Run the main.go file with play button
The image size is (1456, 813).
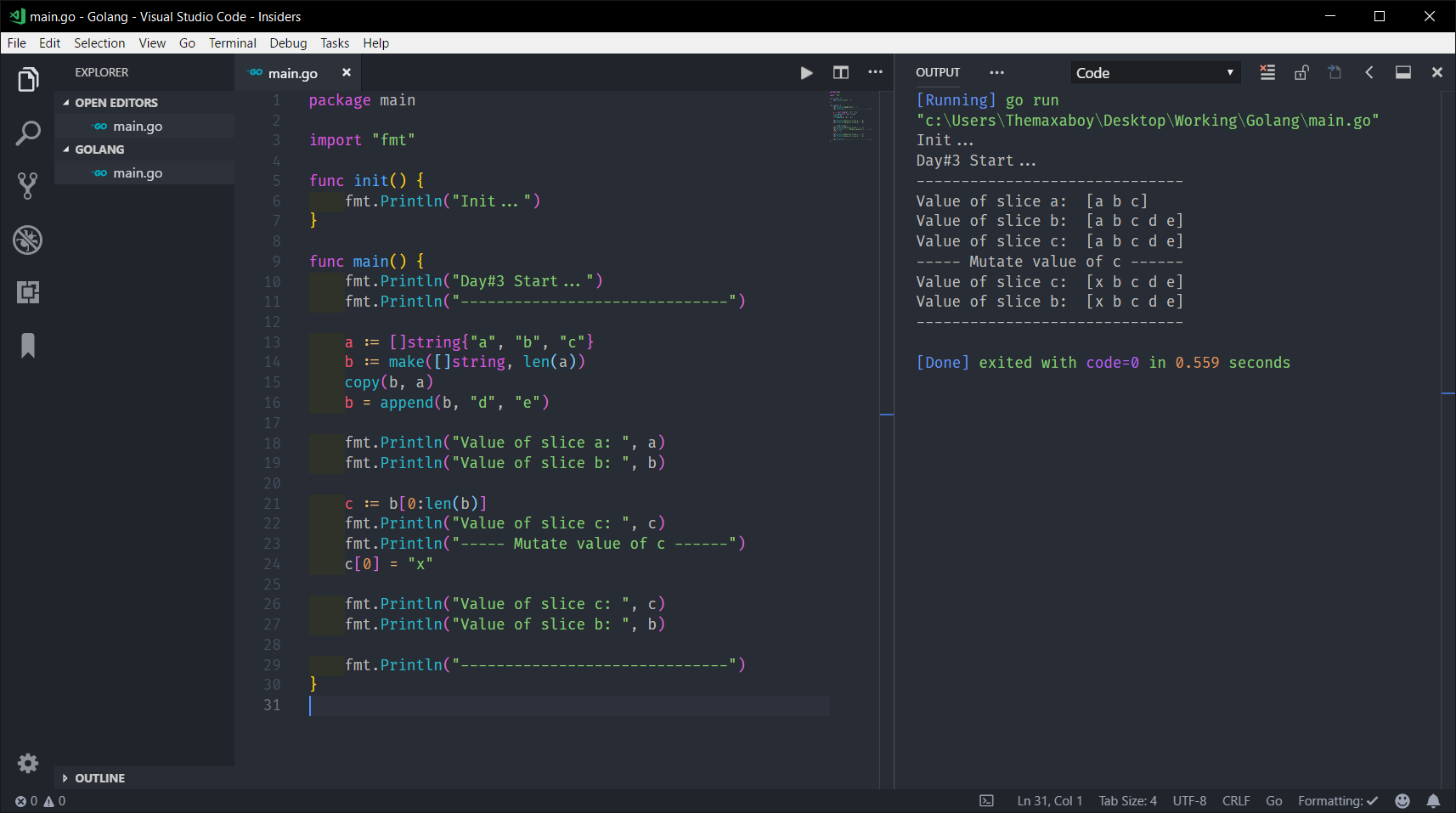(x=805, y=73)
